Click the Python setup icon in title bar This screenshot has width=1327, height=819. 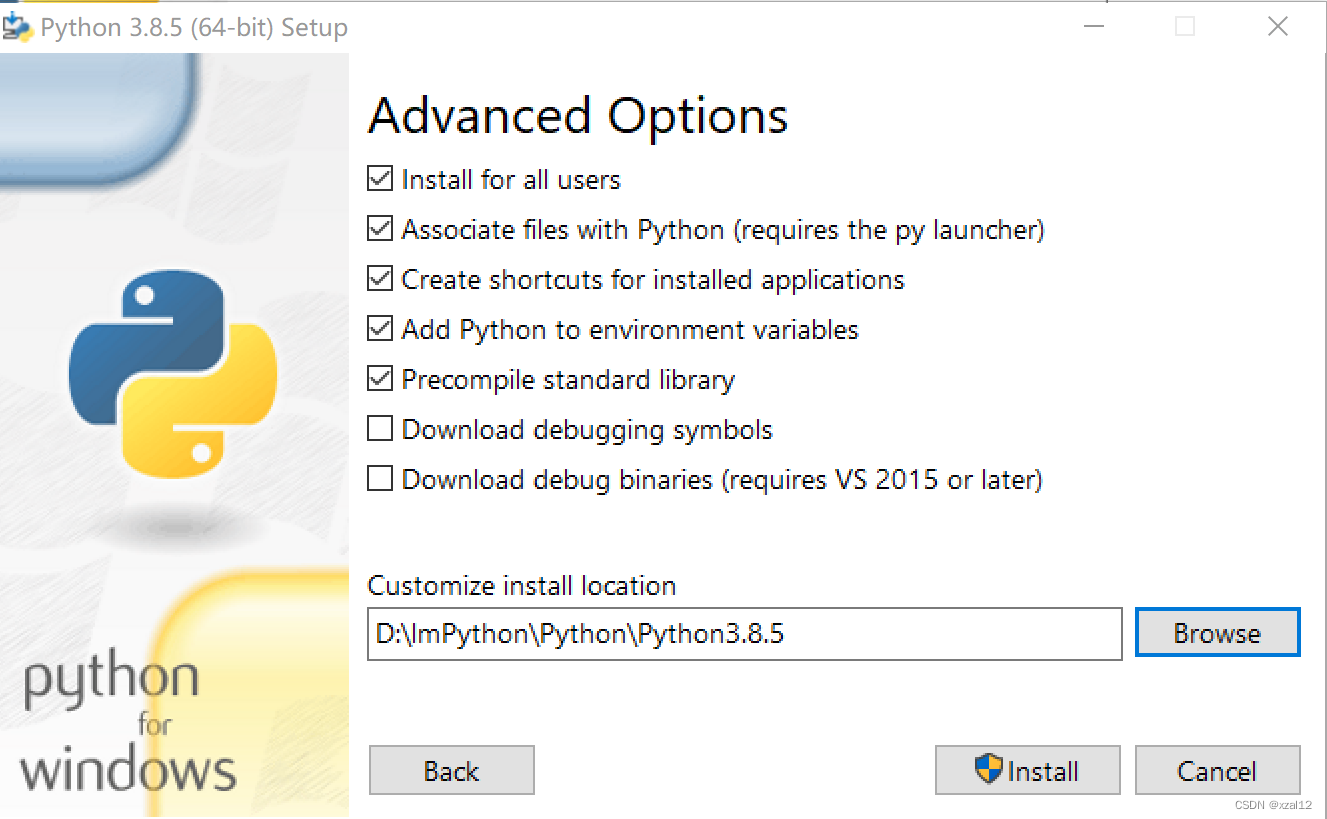(18, 26)
